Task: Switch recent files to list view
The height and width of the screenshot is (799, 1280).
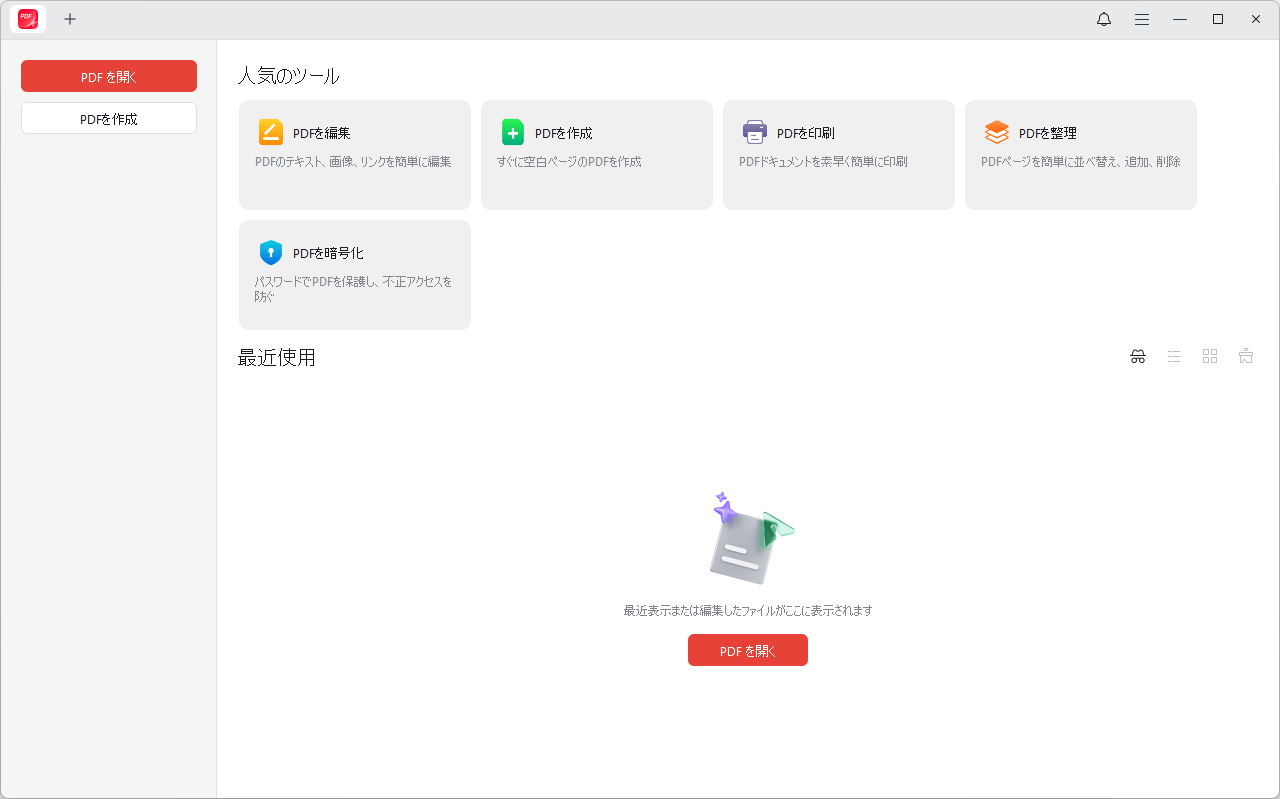Action: tap(1174, 356)
